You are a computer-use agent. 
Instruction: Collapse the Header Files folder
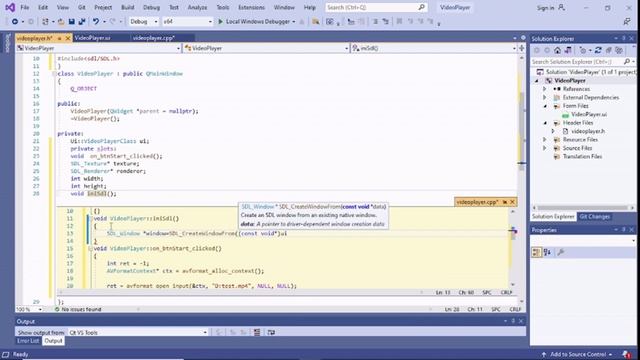pos(545,123)
